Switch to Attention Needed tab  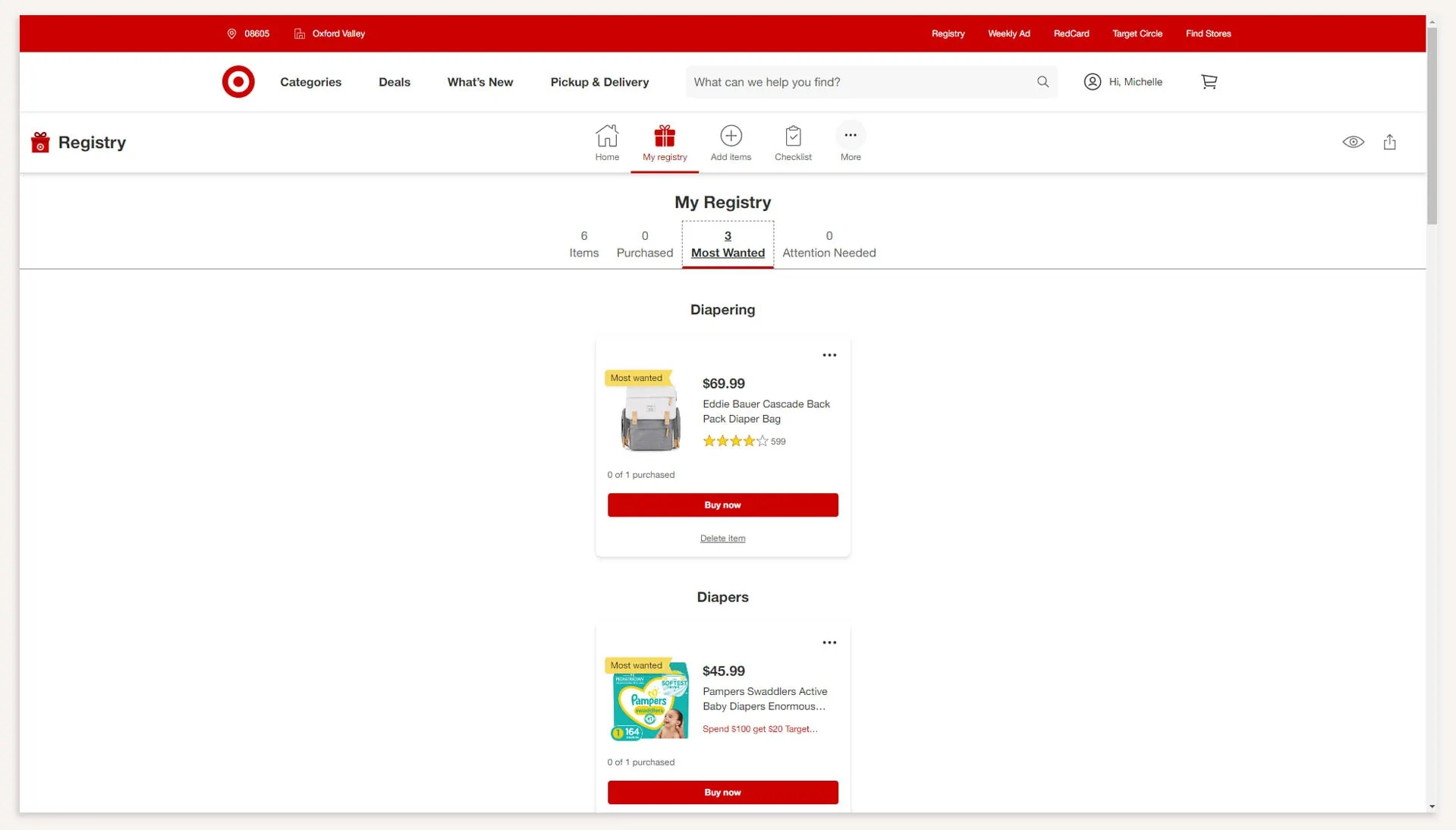[x=829, y=244]
